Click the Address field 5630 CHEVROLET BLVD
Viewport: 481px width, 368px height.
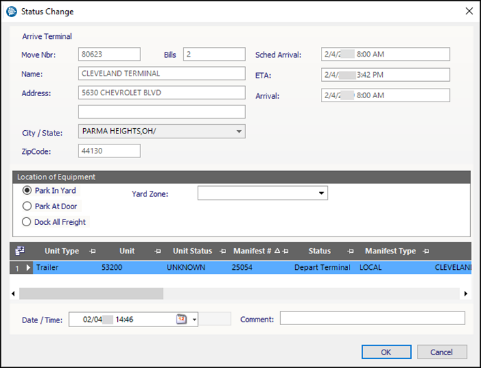pyautogui.click(x=162, y=93)
